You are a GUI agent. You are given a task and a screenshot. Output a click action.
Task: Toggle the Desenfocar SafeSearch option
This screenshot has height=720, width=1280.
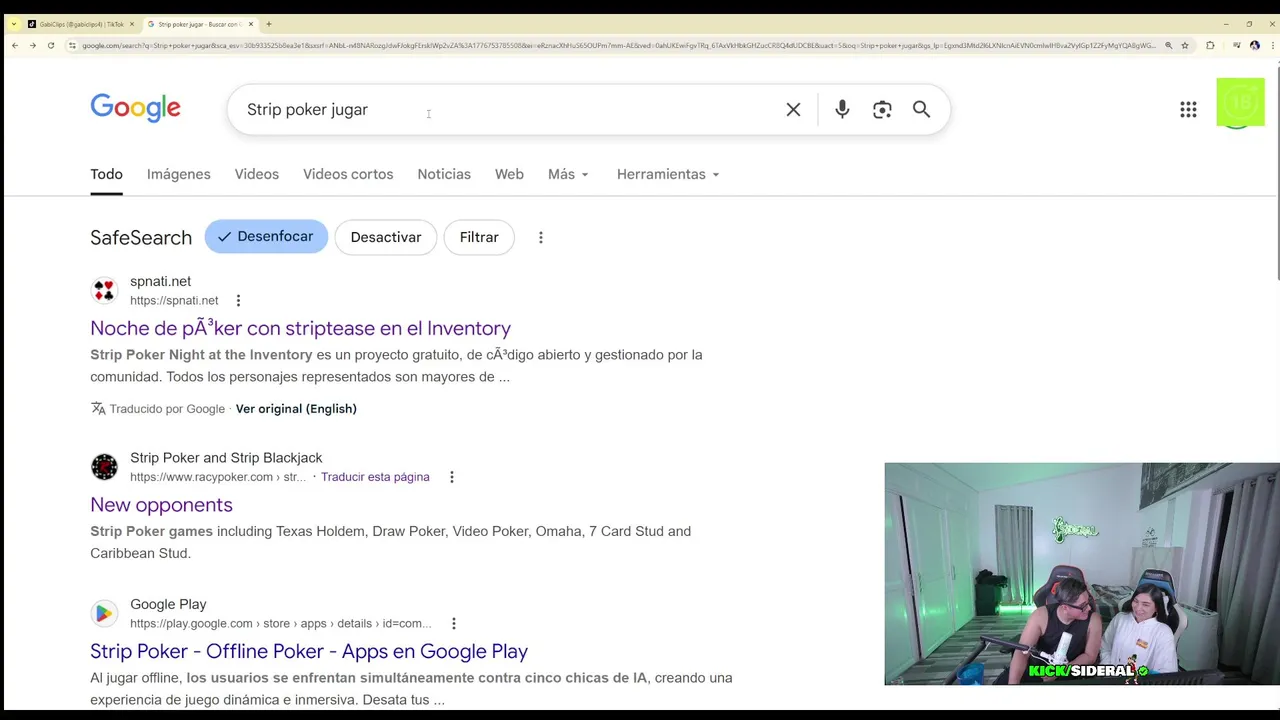point(266,237)
